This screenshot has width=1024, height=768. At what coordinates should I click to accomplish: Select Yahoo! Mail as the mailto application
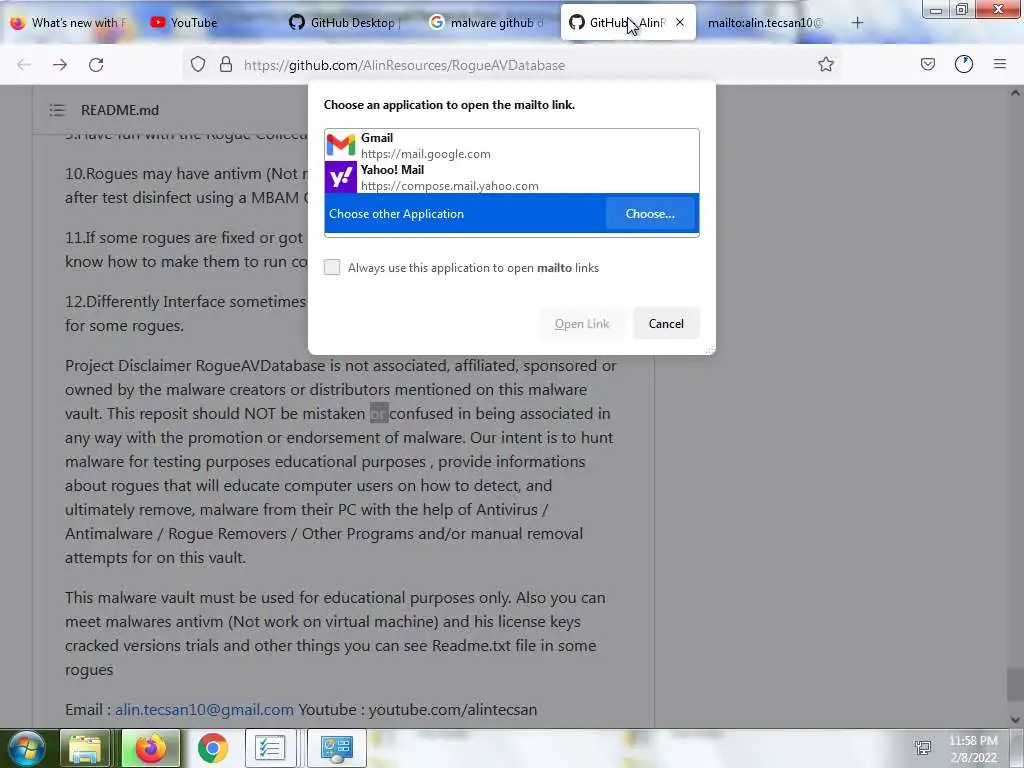511,178
